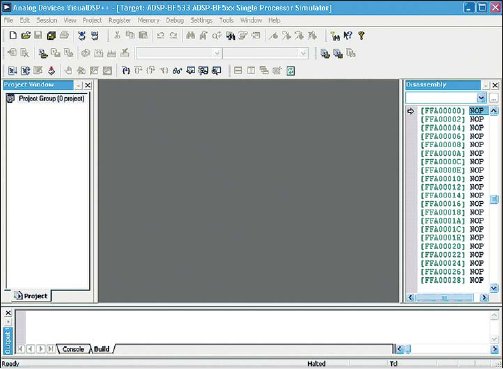Click the first blue braces step icon
The image size is (503, 369).
[x=126, y=71]
